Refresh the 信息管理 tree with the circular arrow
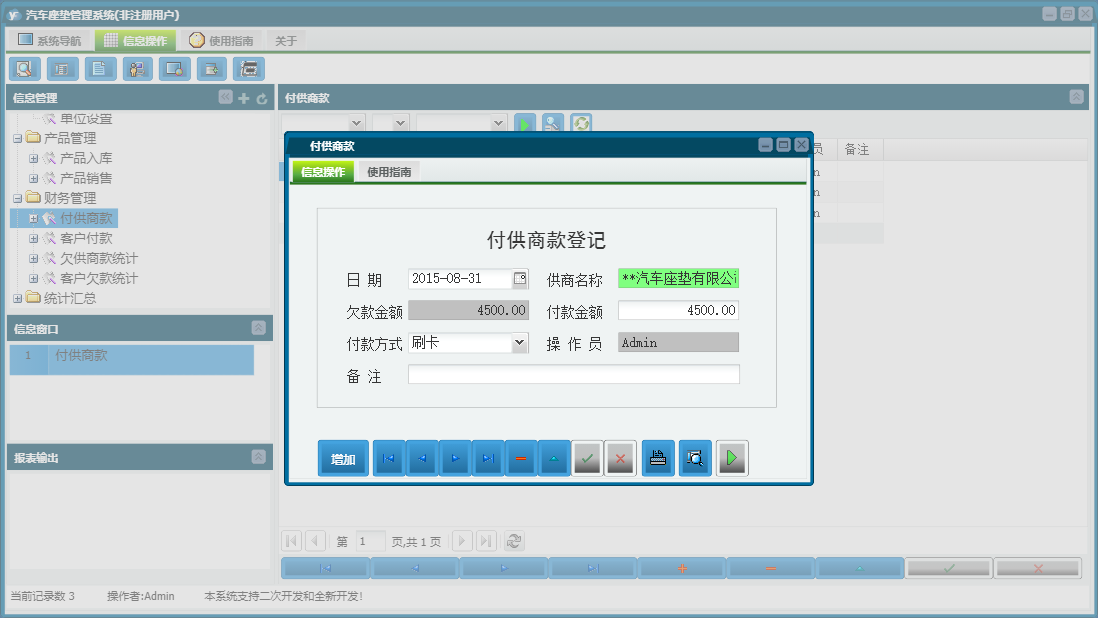The width and height of the screenshot is (1098, 618). click(262, 99)
